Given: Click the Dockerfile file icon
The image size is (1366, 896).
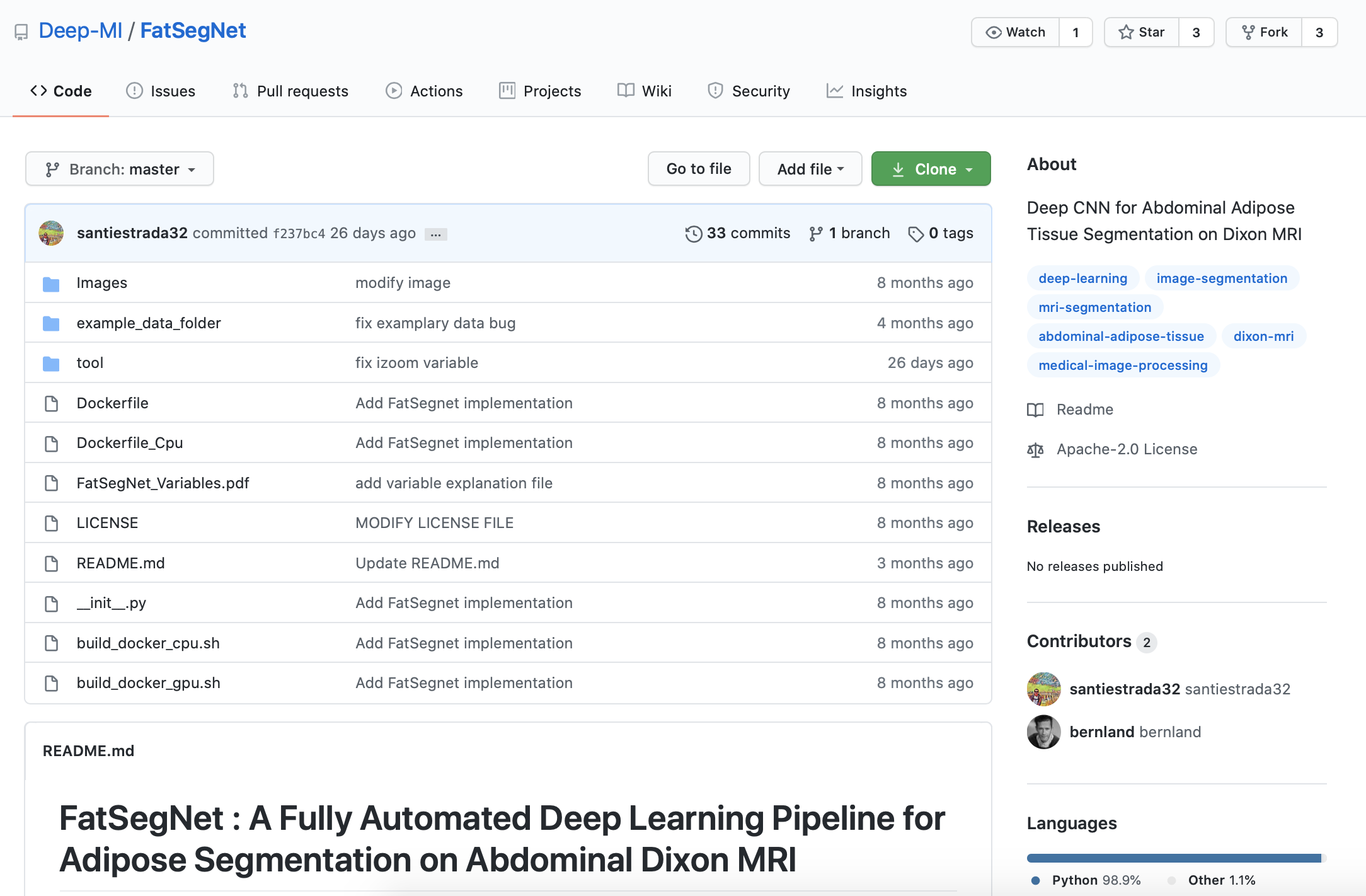Looking at the screenshot, I should (x=51, y=403).
